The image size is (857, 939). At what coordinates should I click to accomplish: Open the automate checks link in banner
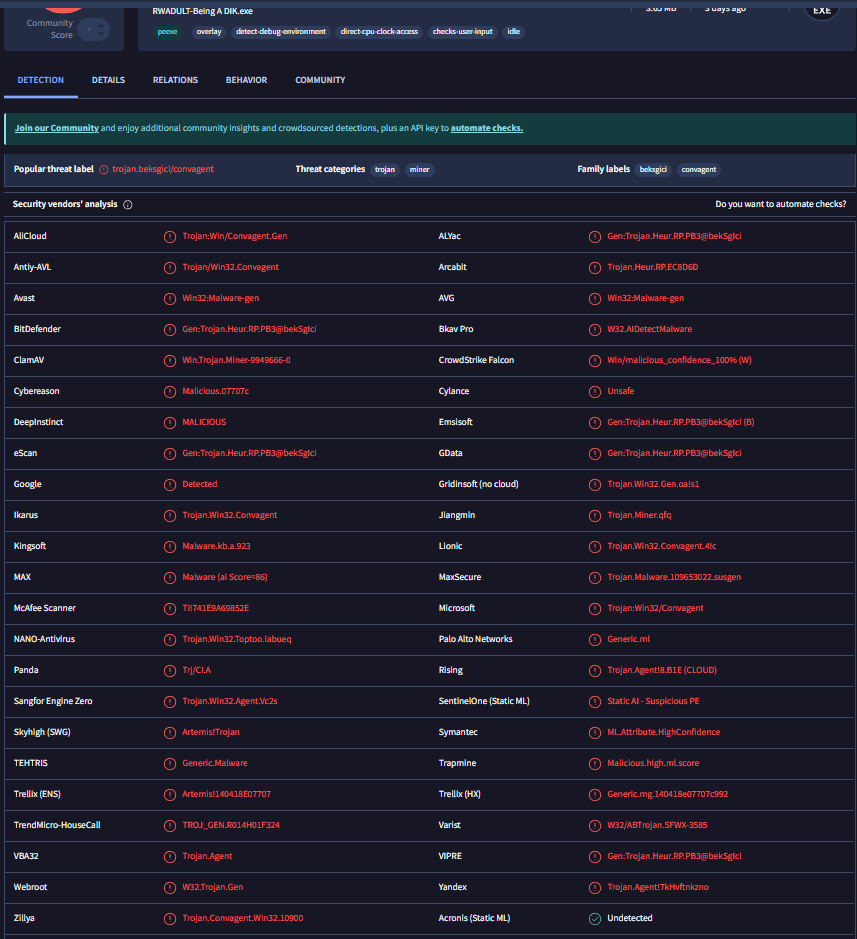coord(487,128)
